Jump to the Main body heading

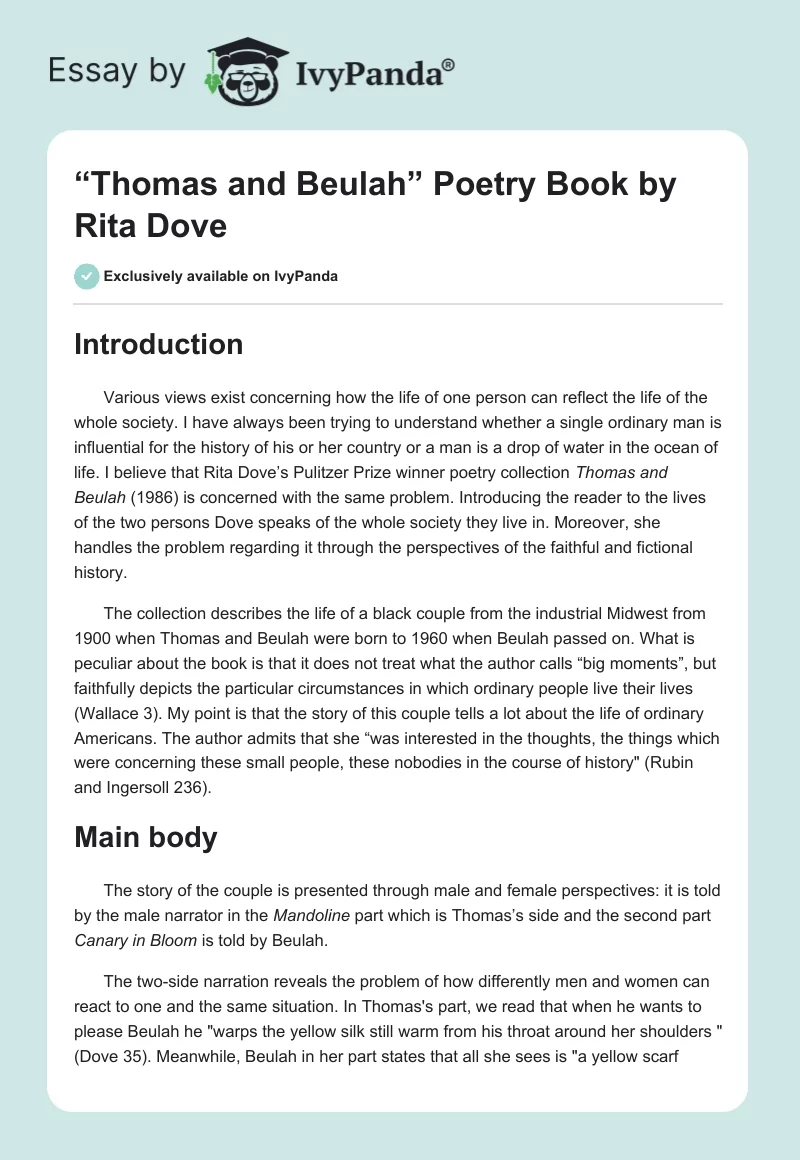(x=145, y=837)
